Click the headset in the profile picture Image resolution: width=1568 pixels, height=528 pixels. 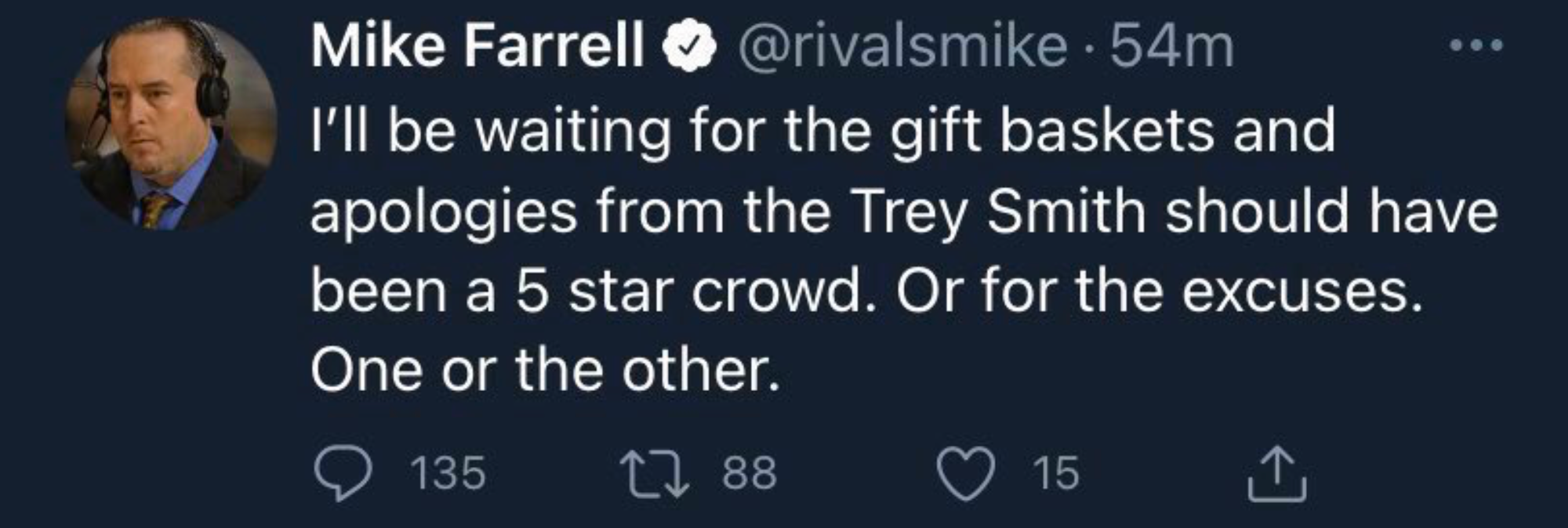[x=210, y=78]
